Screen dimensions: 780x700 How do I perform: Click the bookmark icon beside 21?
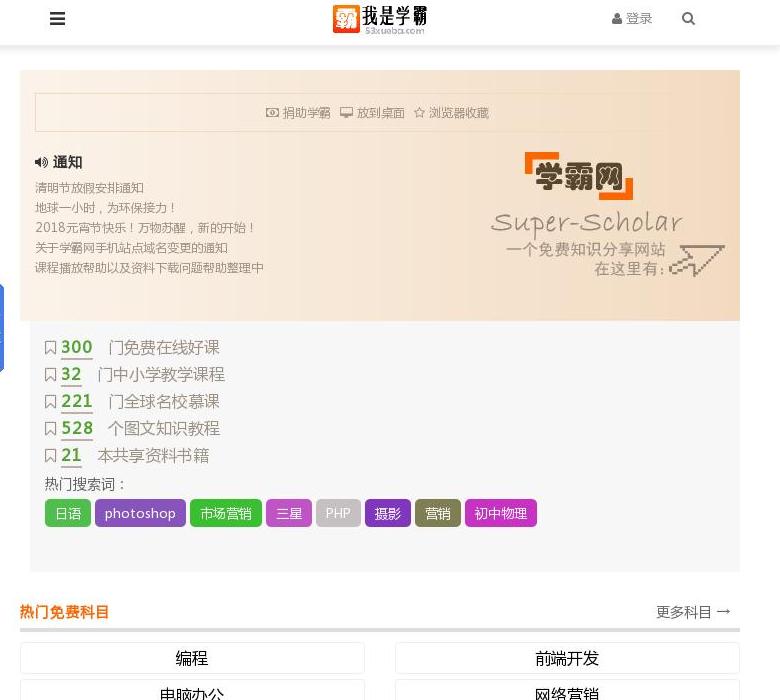50,455
